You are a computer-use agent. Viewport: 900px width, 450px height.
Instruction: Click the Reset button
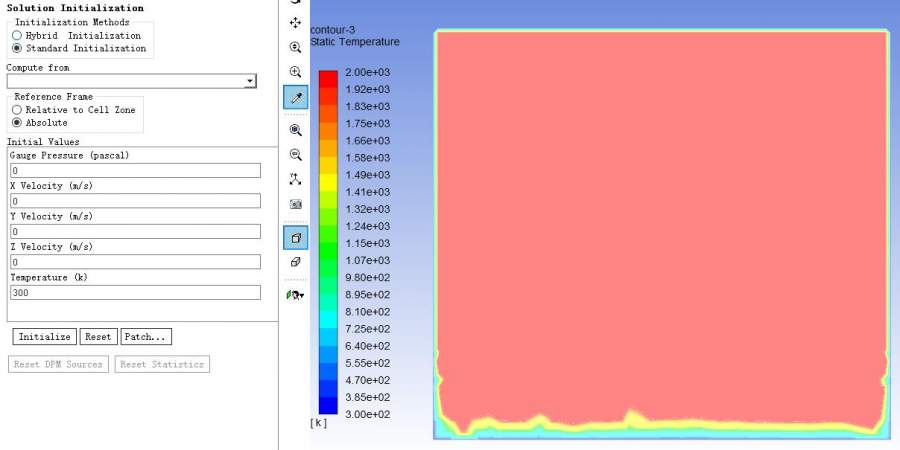[x=98, y=337]
